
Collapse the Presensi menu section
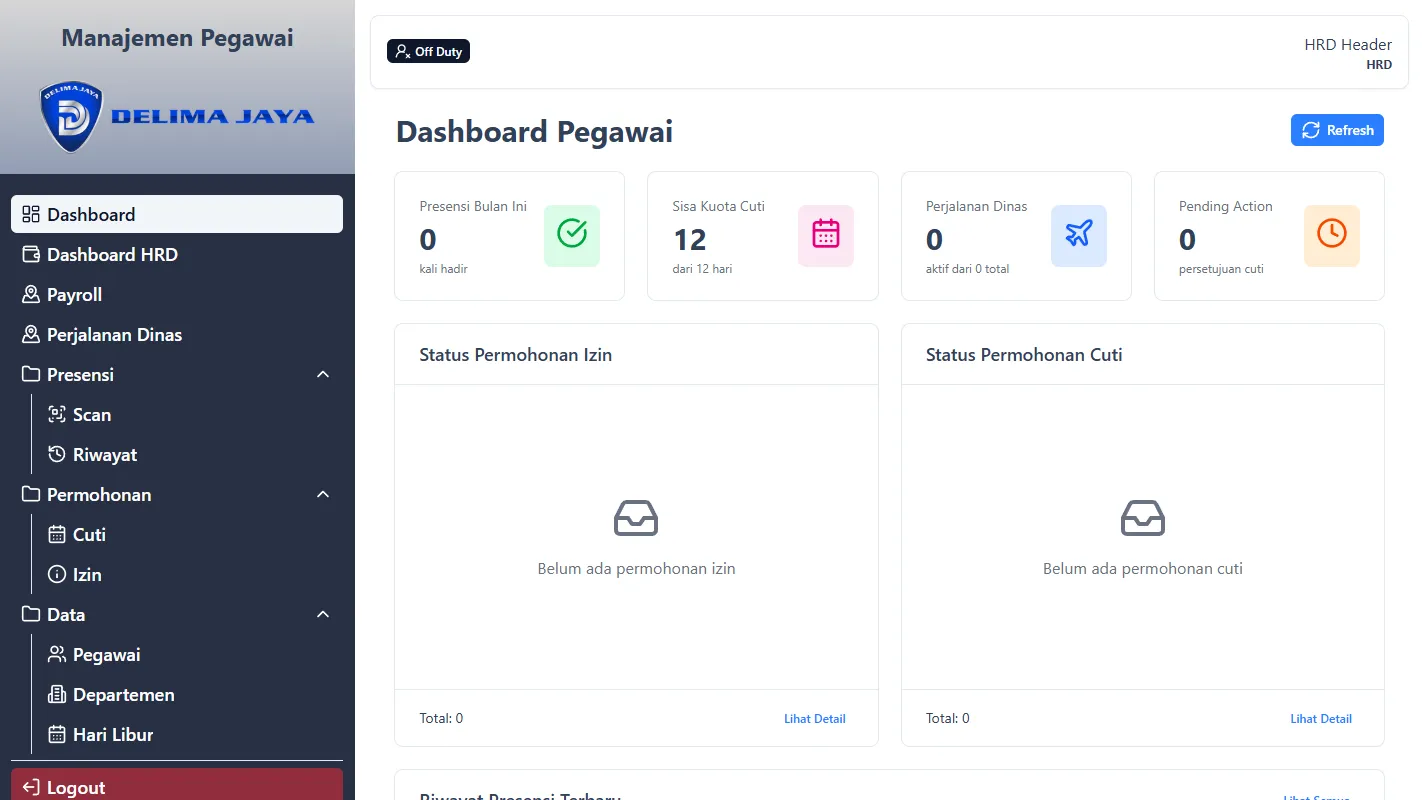coord(322,374)
